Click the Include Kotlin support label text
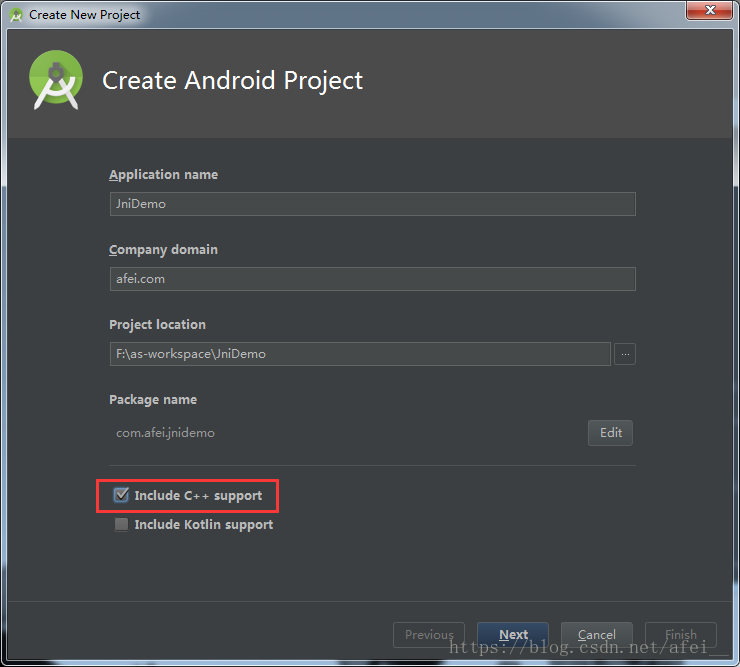Screen dimensions: 740x667 point(204,525)
